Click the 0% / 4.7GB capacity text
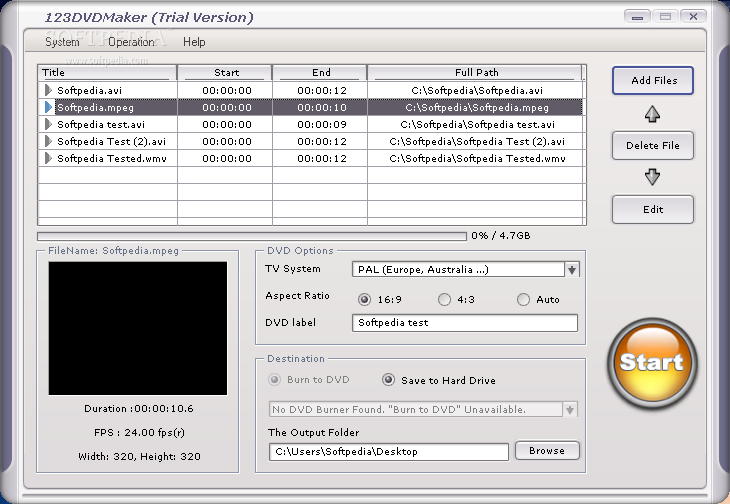This screenshot has height=504, width=730. pyautogui.click(x=500, y=235)
